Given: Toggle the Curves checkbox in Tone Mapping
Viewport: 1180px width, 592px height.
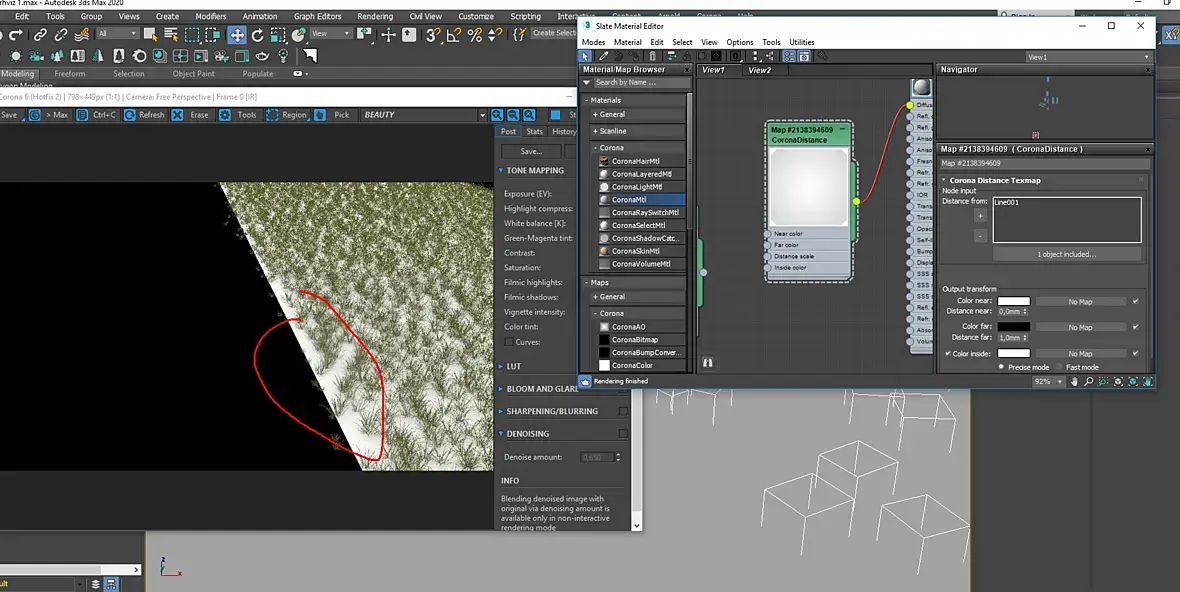Looking at the screenshot, I should [x=509, y=342].
